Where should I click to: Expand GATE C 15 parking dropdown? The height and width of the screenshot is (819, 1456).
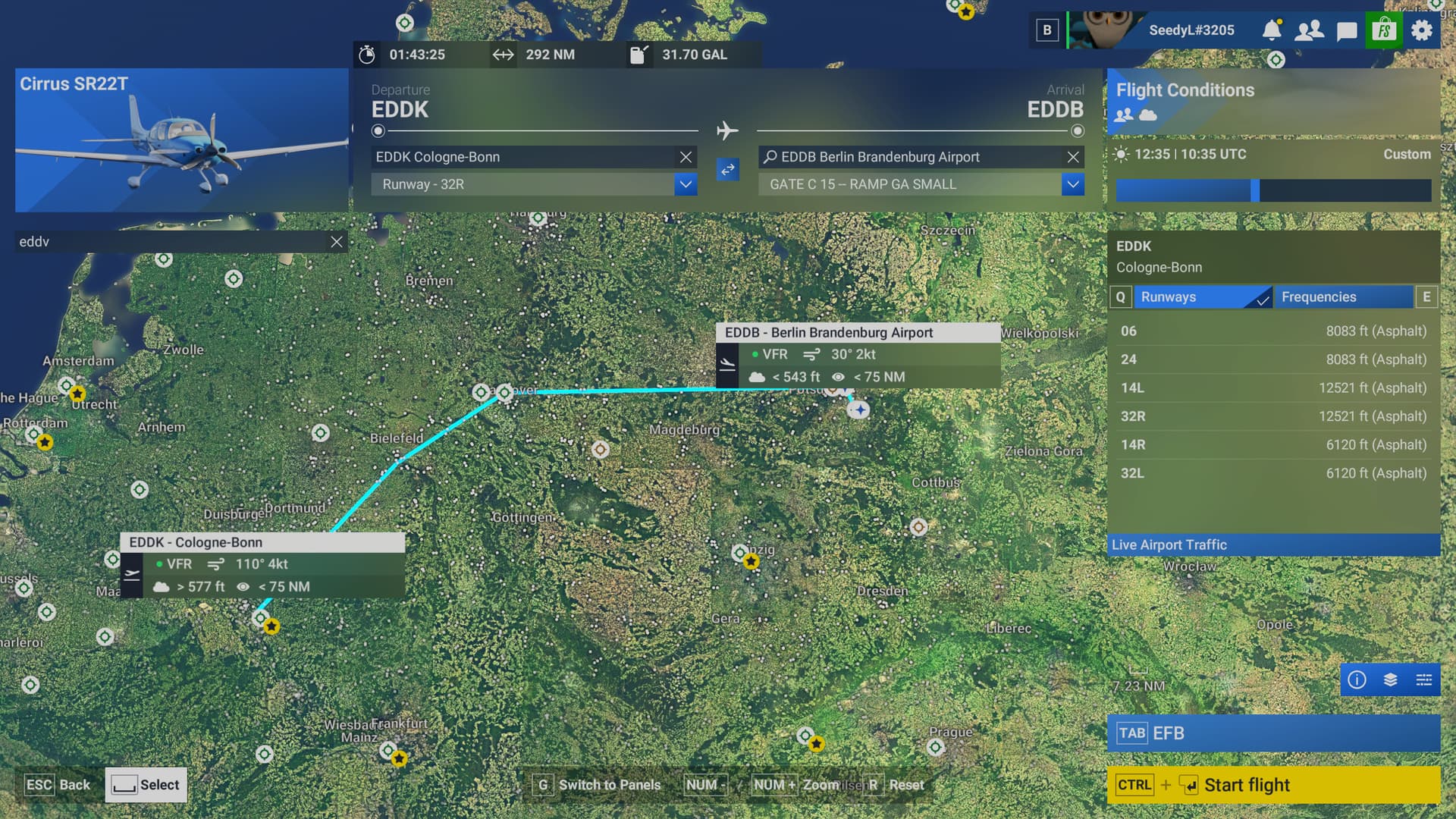click(1072, 184)
